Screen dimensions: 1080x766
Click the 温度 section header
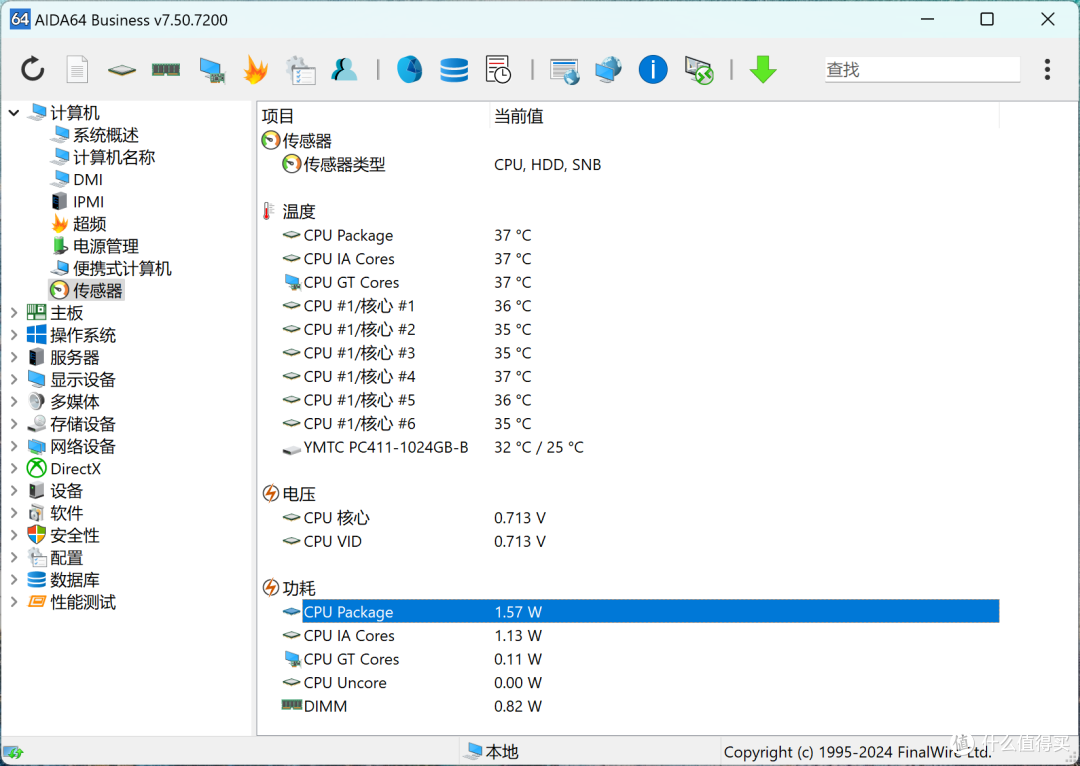click(298, 211)
